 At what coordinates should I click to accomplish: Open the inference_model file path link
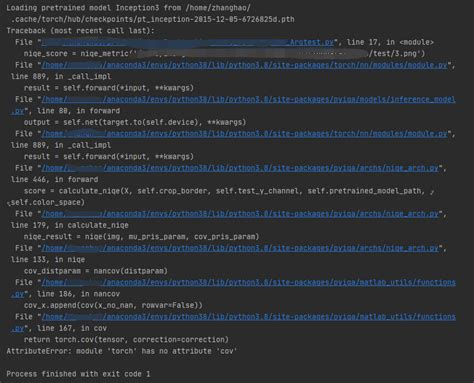[248, 99]
